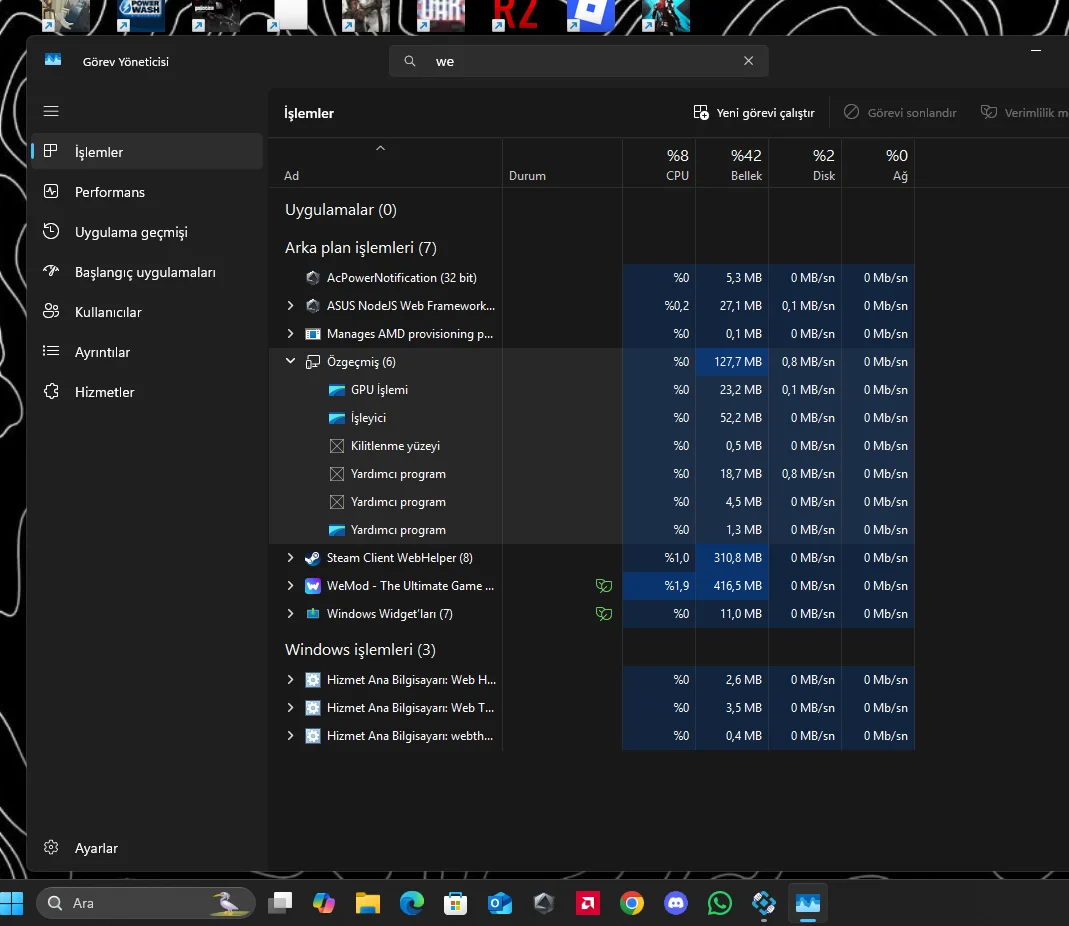Sort by Ağ column header
Viewport: 1069px width, 926px height.
(x=877, y=164)
